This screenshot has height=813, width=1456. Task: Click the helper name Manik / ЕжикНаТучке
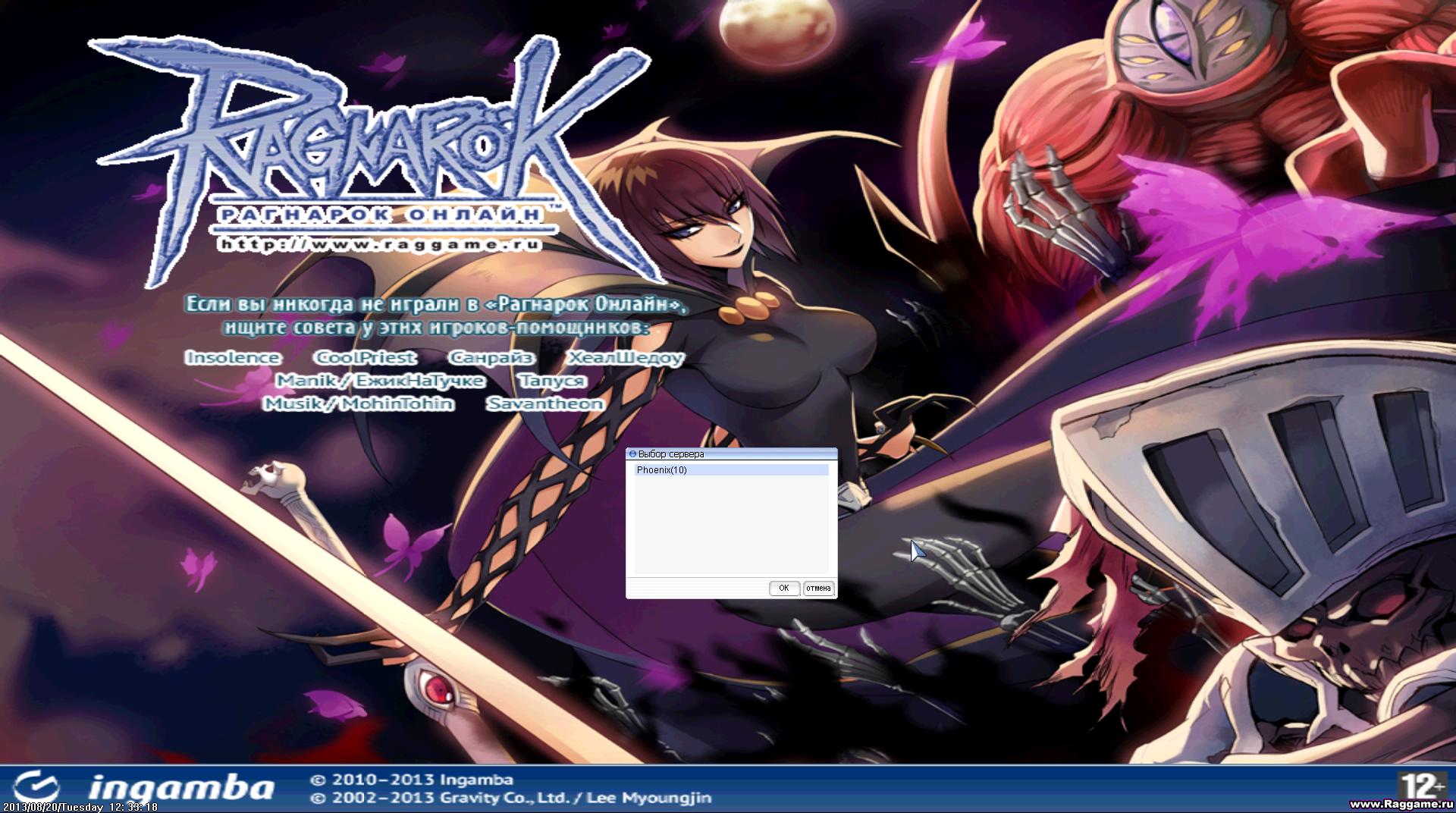tap(380, 381)
